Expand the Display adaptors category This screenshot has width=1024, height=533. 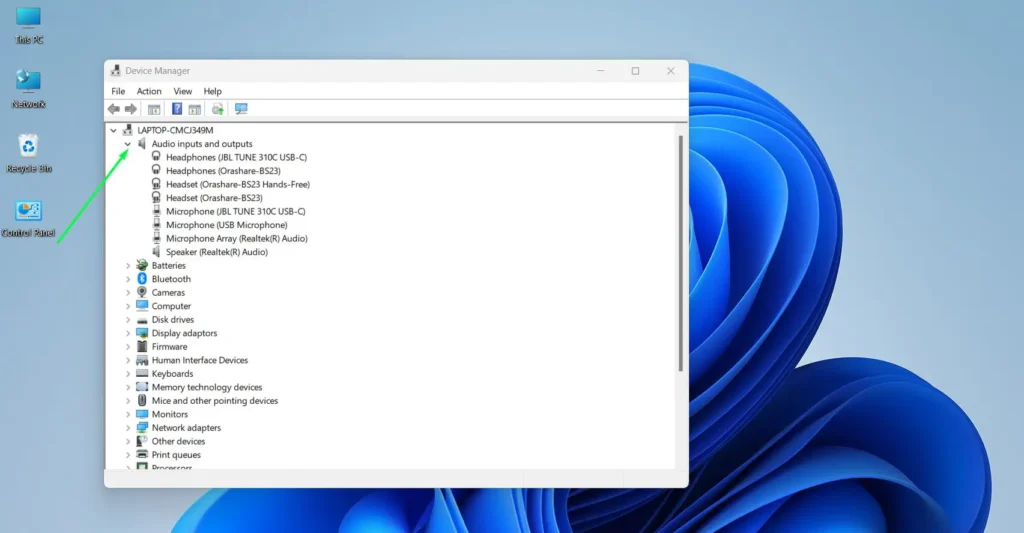pyautogui.click(x=128, y=333)
